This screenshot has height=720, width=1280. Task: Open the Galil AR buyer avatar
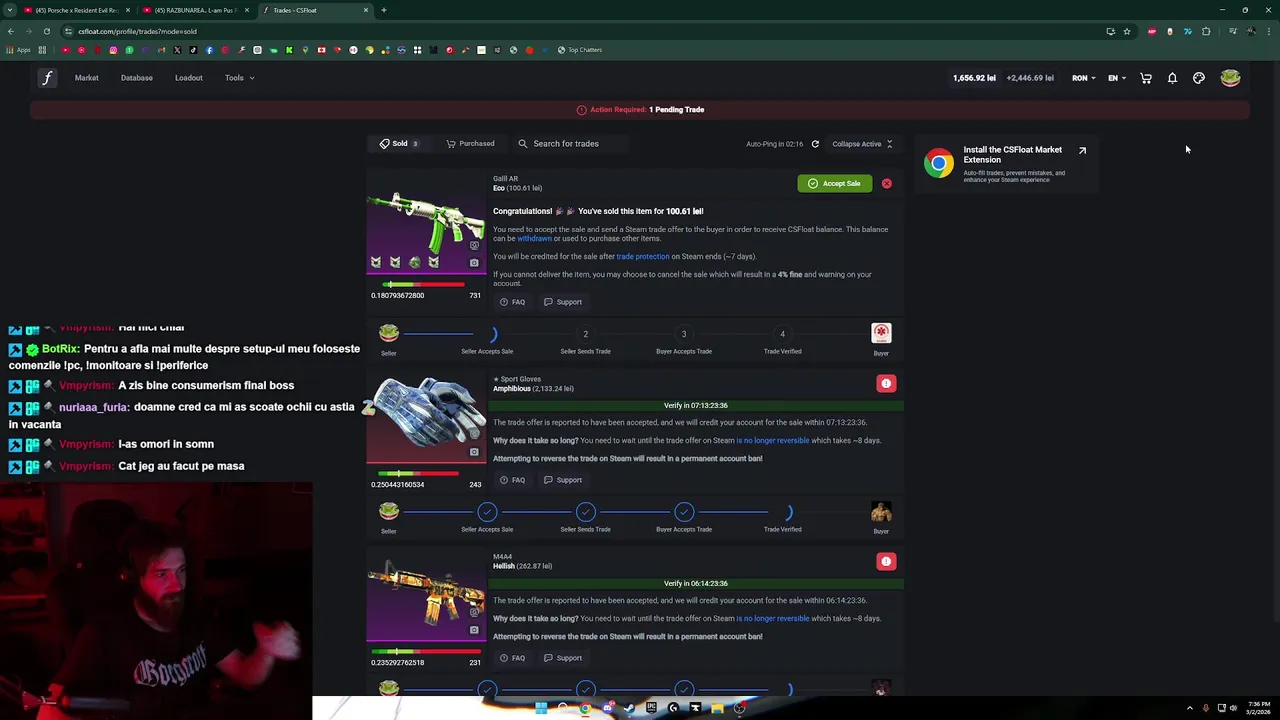click(881, 333)
